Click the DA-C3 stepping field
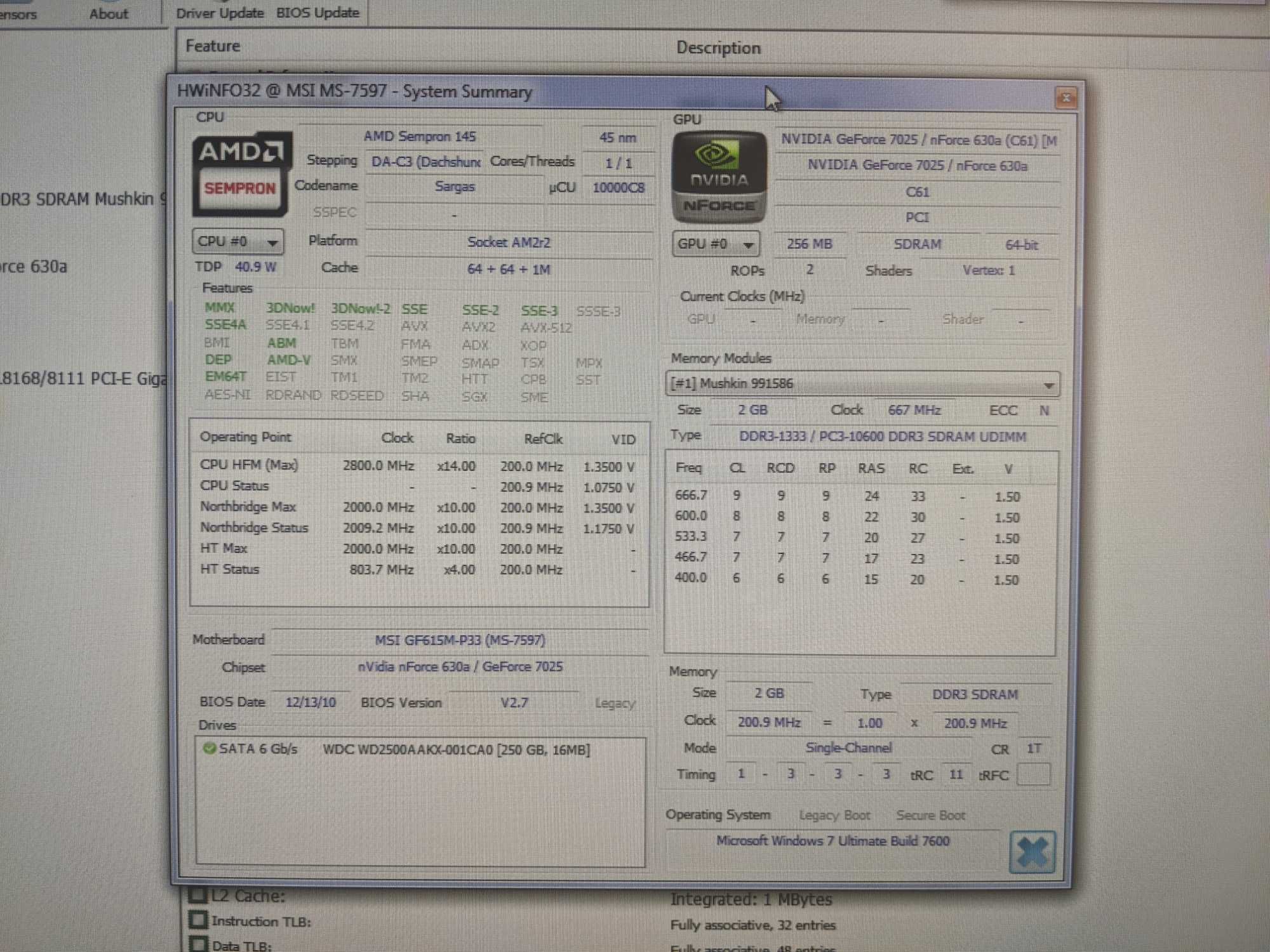Viewport: 1270px width, 952px height. pos(425,162)
